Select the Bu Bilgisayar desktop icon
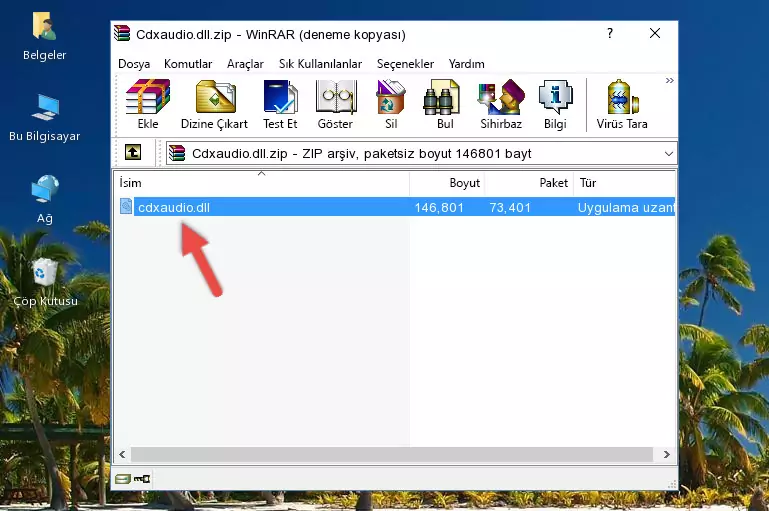Viewport: 769px width, 511px height. 45,118
